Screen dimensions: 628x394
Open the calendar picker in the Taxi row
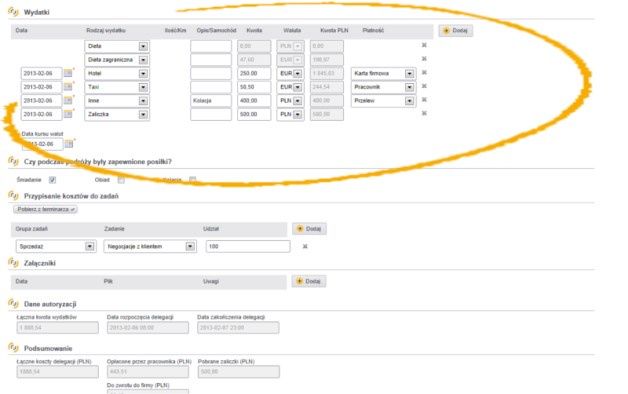click(x=68, y=87)
